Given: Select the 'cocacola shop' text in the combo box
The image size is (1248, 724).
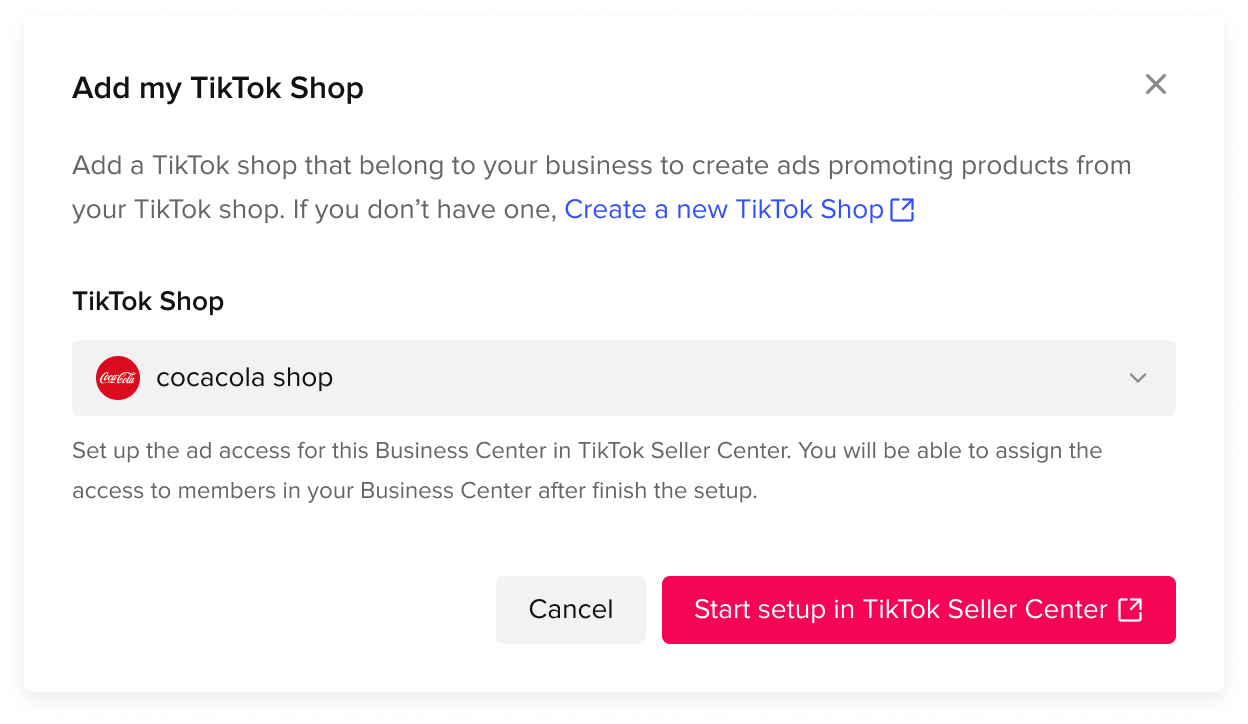Looking at the screenshot, I should (244, 378).
